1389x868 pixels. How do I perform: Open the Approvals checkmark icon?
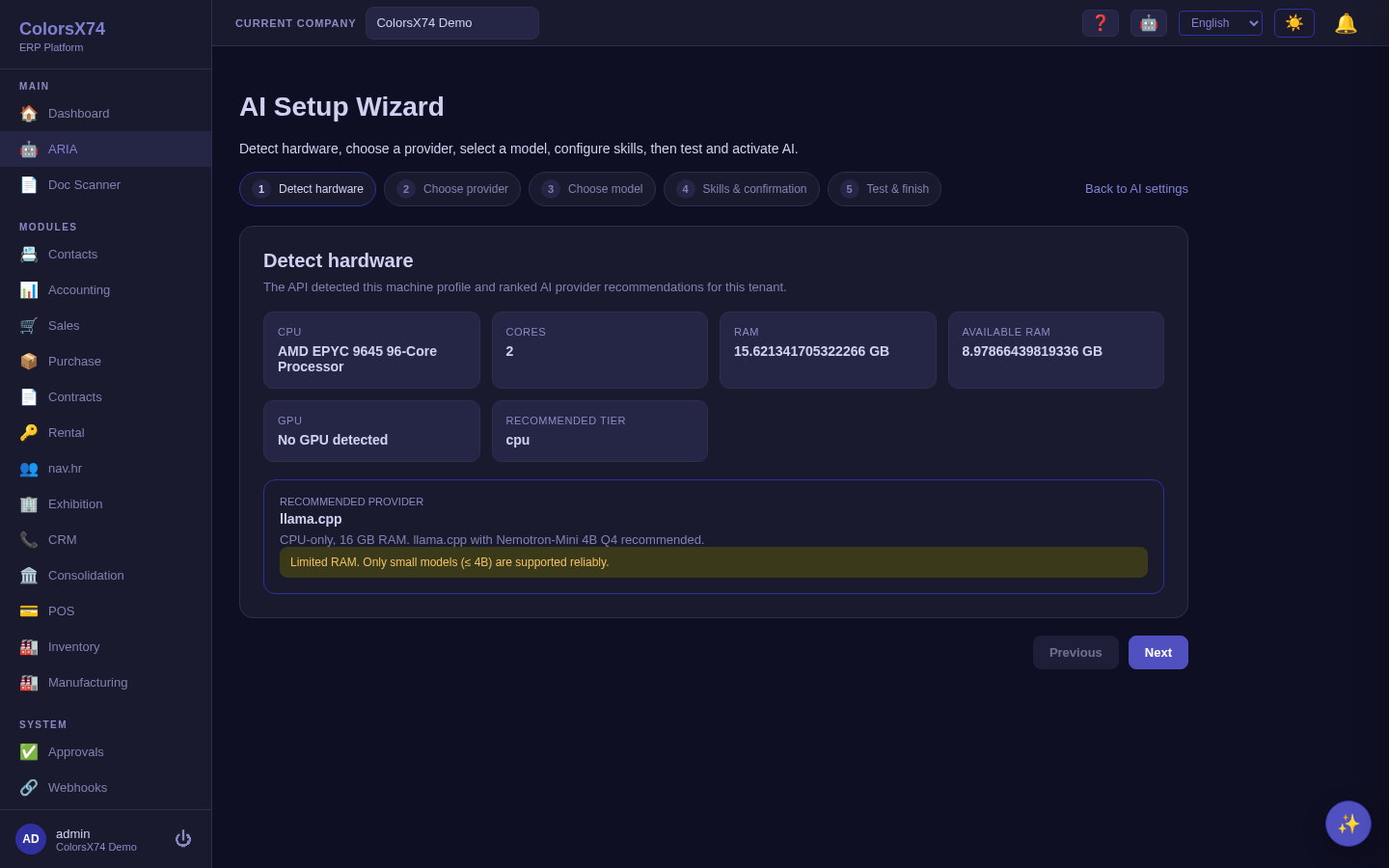pos(29,751)
